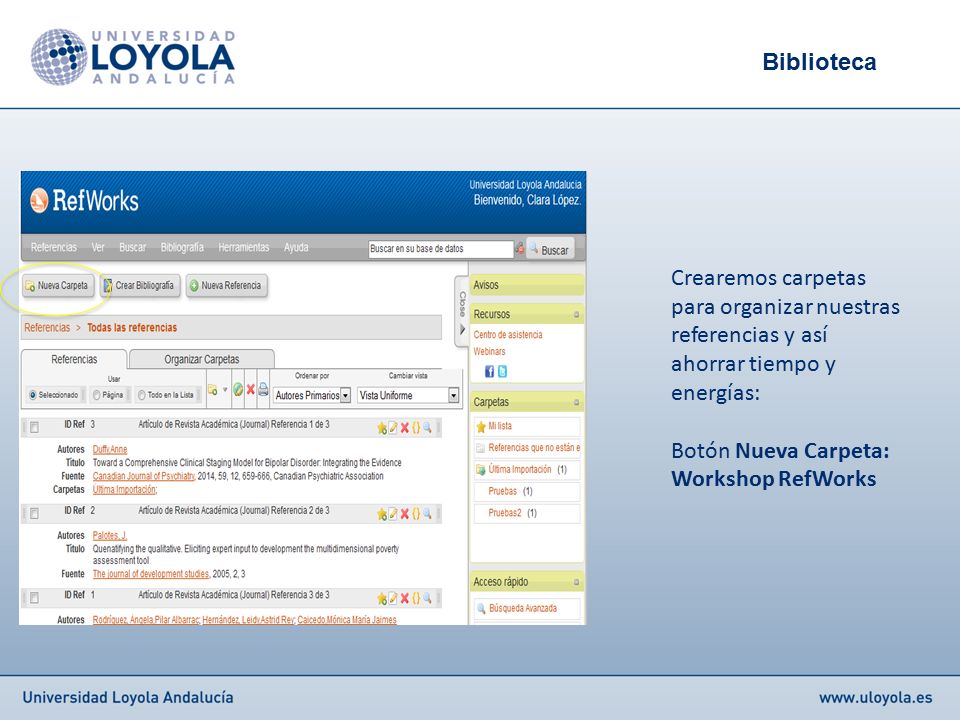960x720 pixels.
Task: Click the magnifier view icon for Referencia 3 de 3
Action: [427, 599]
